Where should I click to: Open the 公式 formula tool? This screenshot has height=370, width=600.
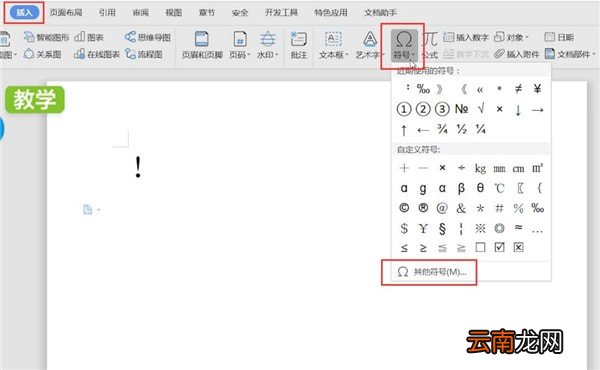430,46
